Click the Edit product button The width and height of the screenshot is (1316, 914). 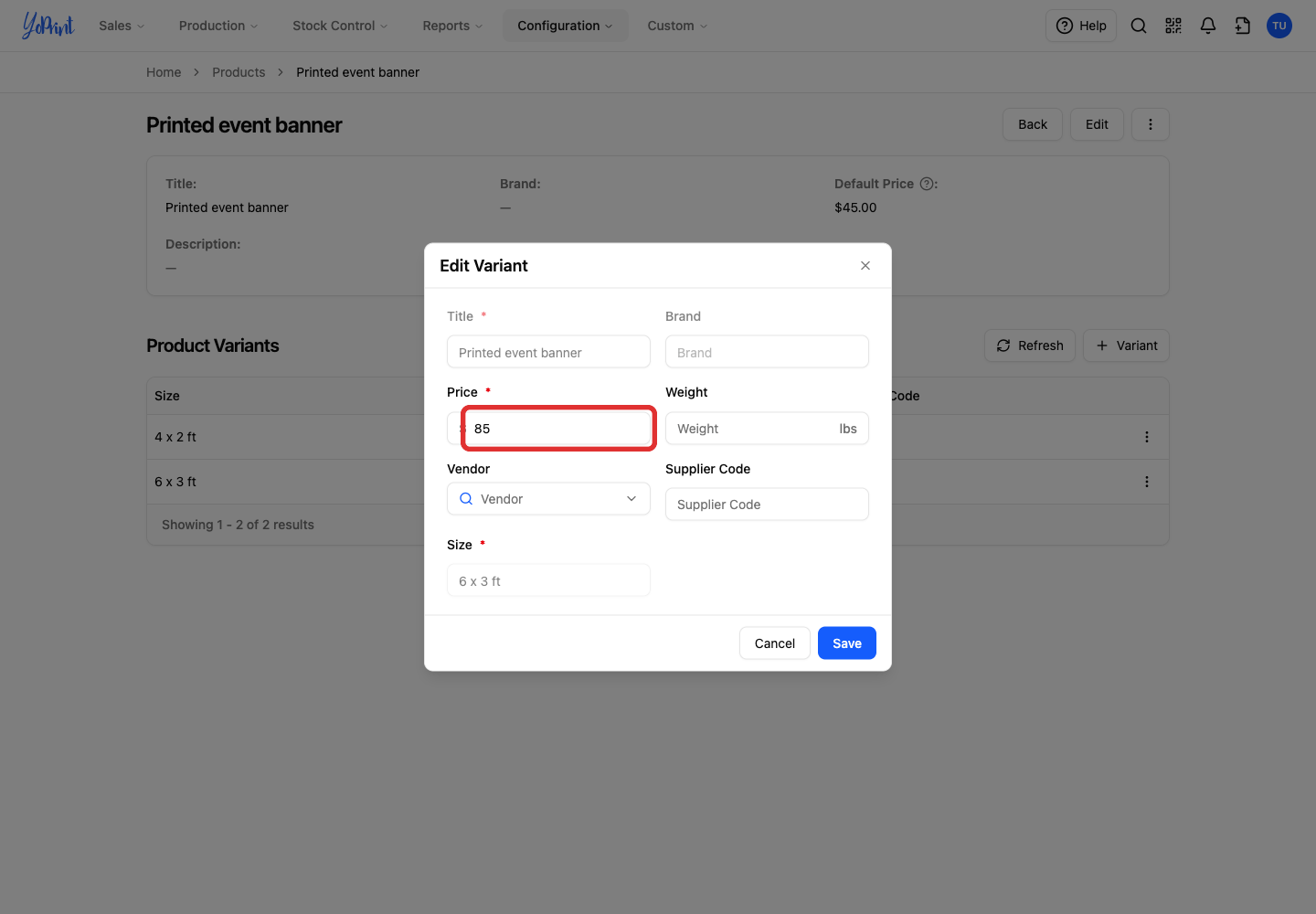[x=1097, y=124]
